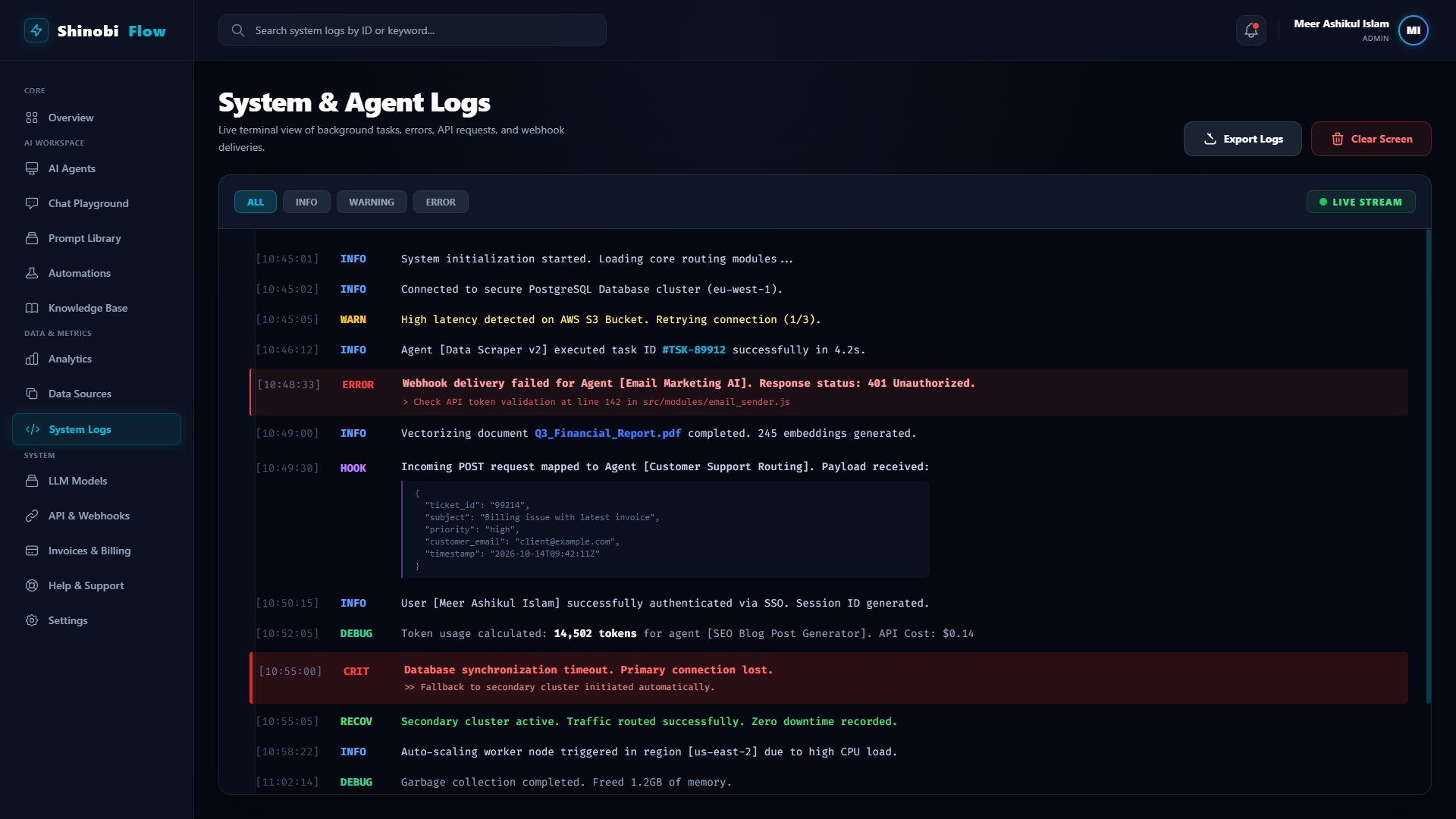Click the Shinobi Flow lightning logo icon
This screenshot has height=819, width=1456.
[x=36, y=30]
